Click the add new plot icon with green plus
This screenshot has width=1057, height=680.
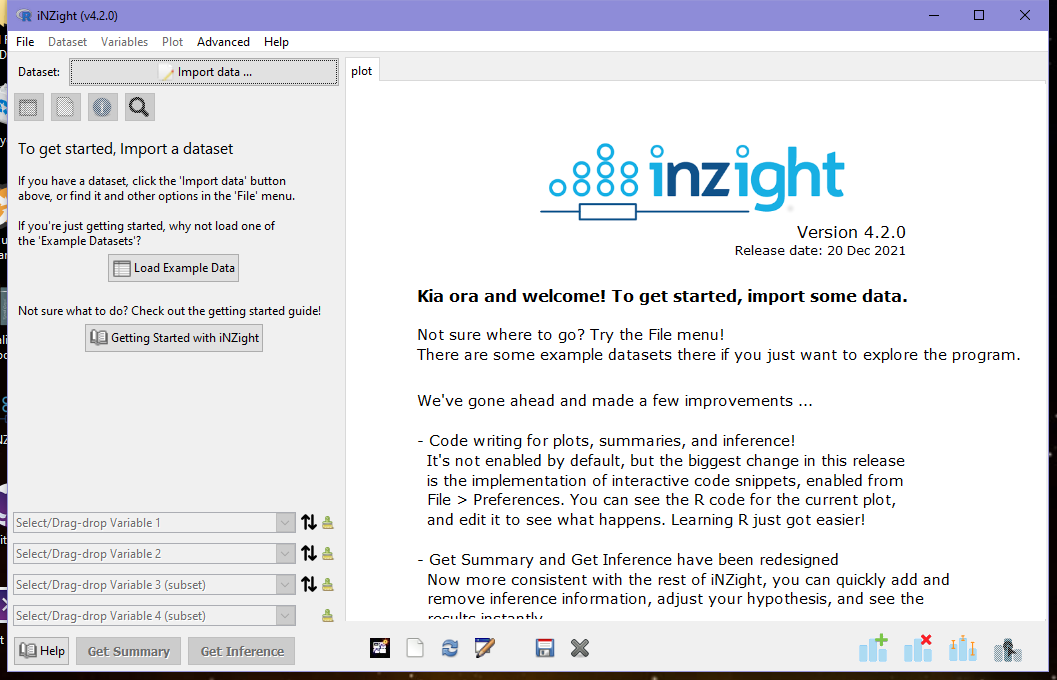(x=872, y=648)
